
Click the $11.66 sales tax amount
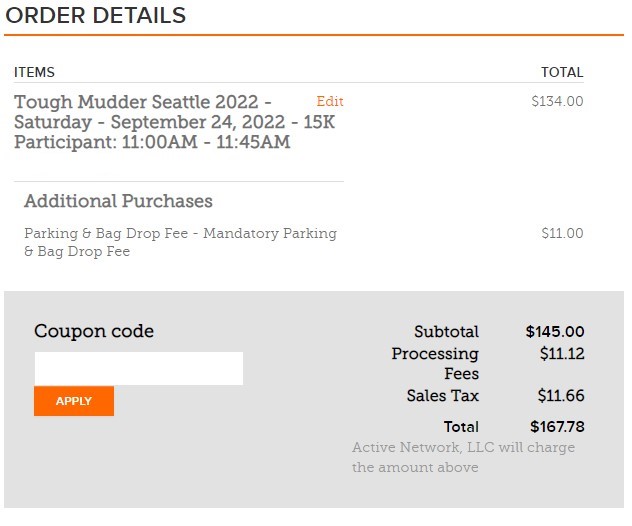click(561, 396)
